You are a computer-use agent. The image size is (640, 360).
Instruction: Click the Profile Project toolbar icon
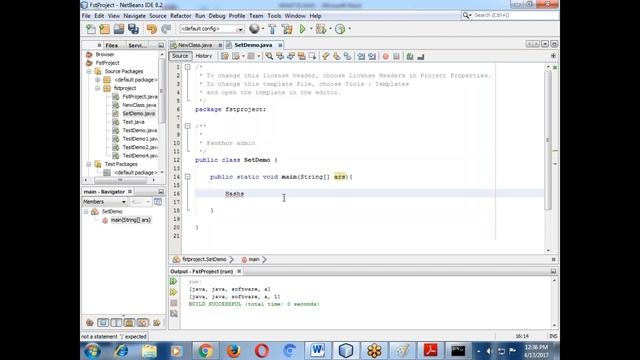[x=340, y=29]
